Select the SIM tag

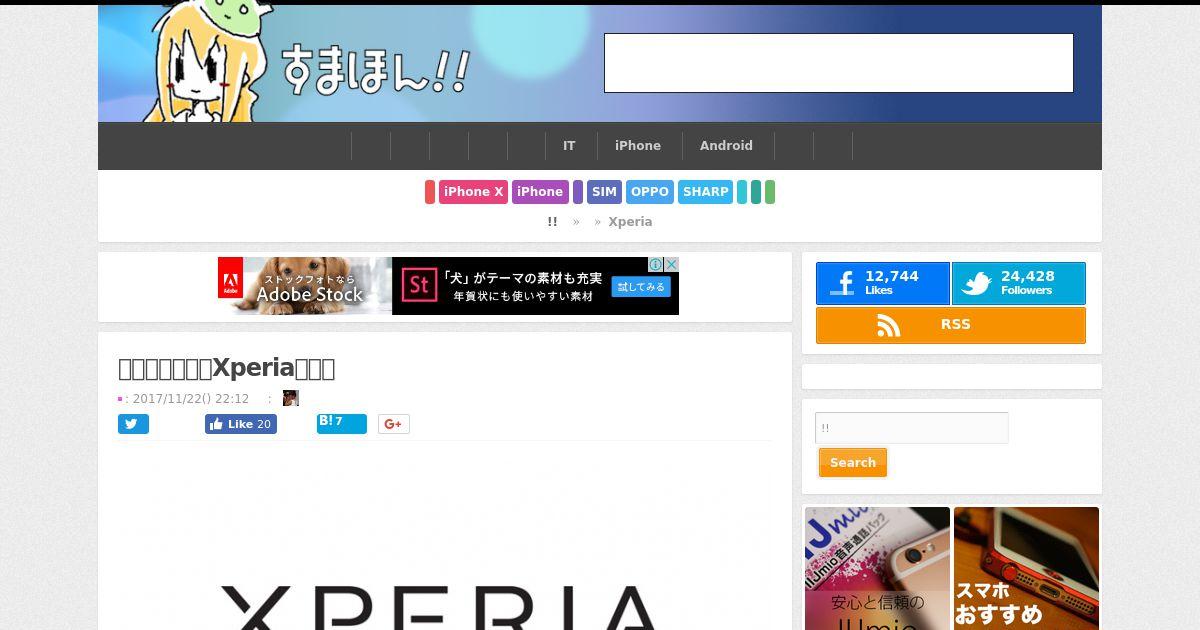coord(604,192)
